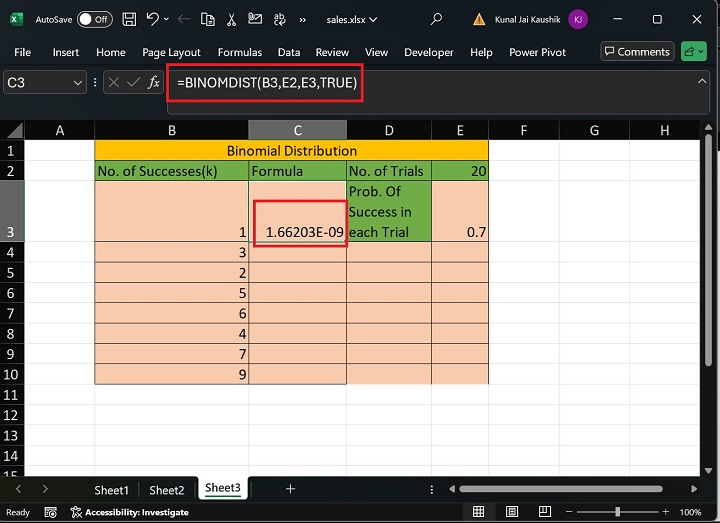This screenshot has width=720, height=523.
Task: Open the Review tab
Action: click(x=332, y=52)
